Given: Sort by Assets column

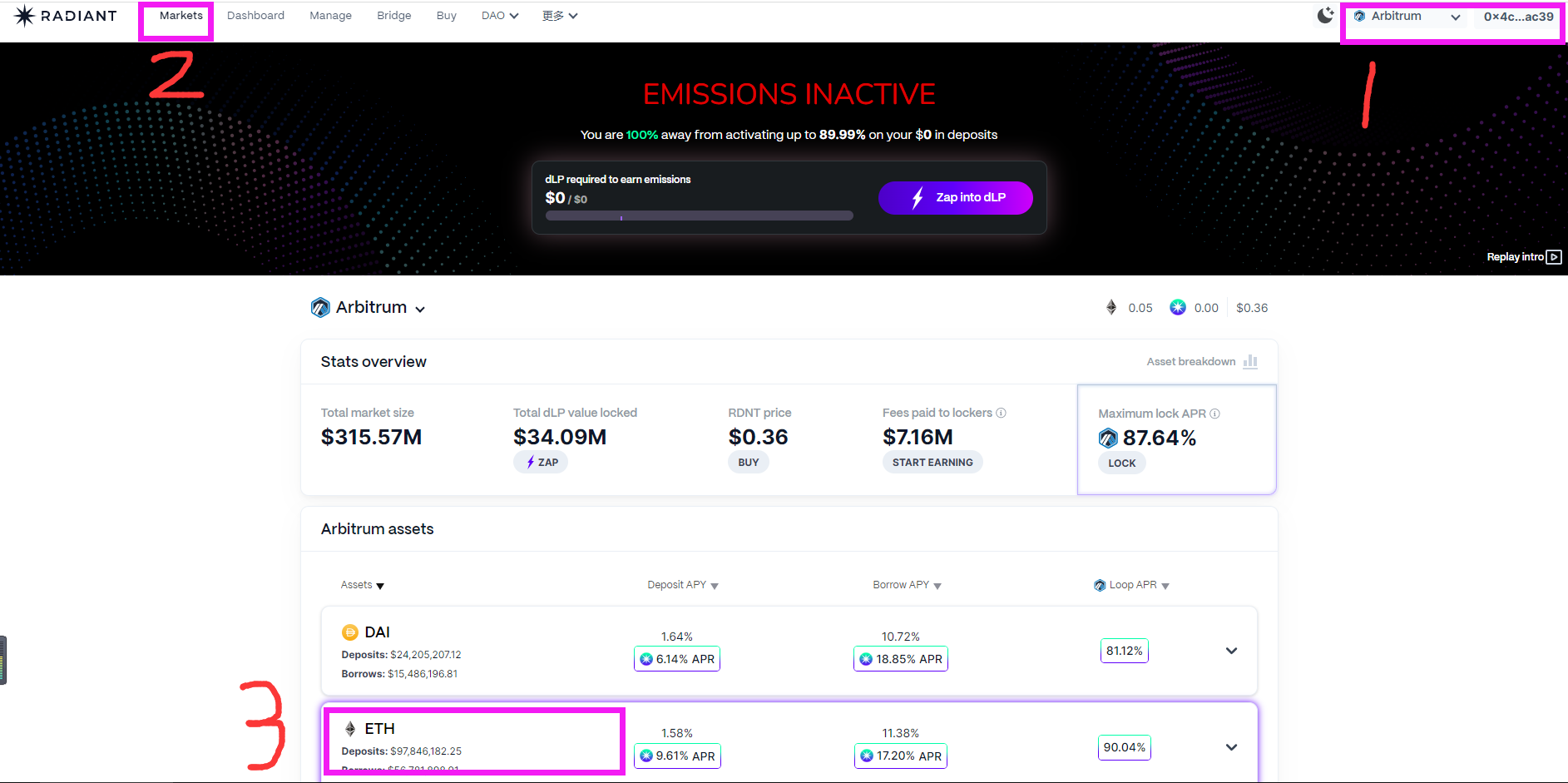Looking at the screenshot, I should point(363,585).
